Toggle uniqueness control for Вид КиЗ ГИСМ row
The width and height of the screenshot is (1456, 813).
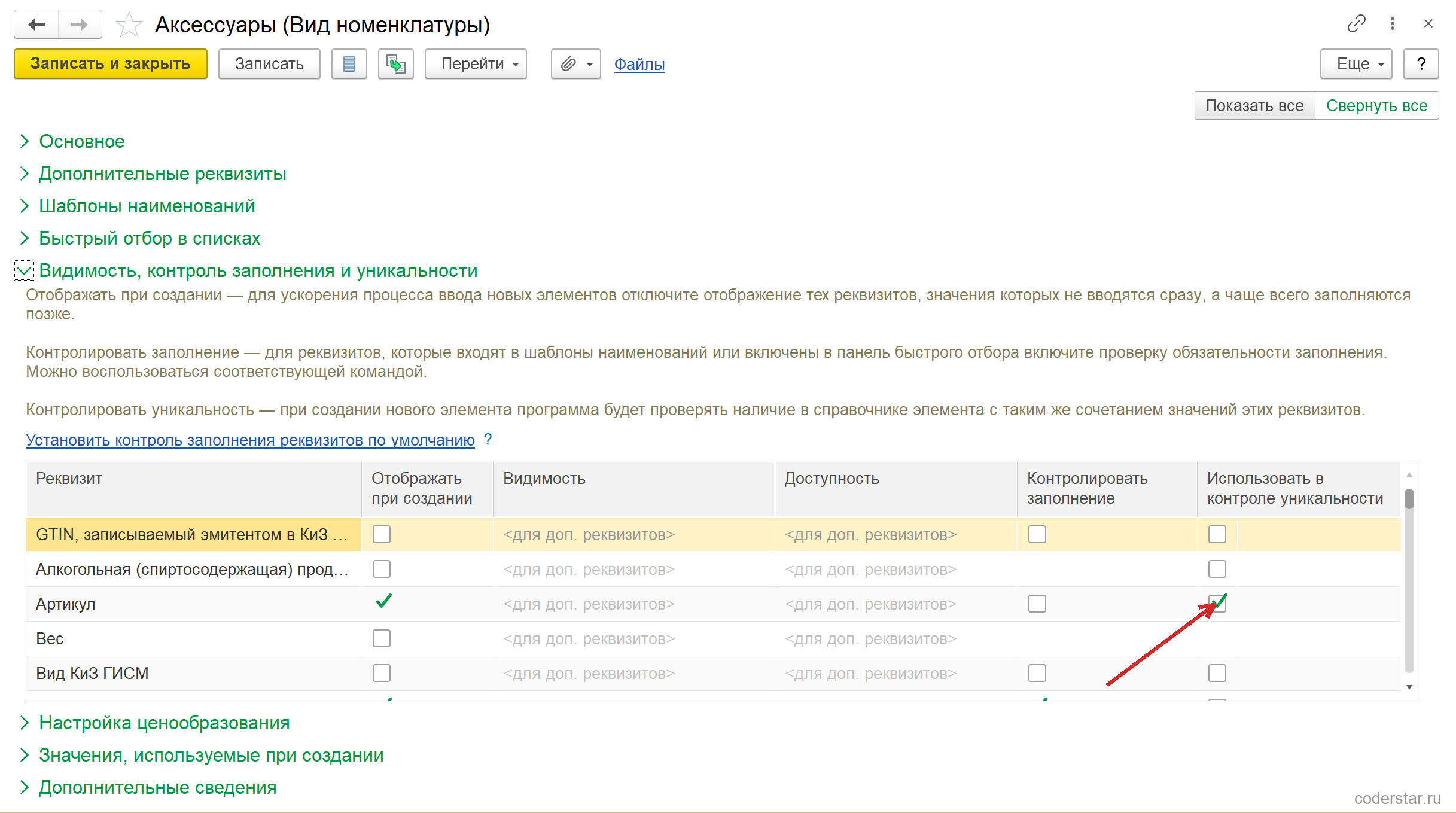click(1217, 673)
